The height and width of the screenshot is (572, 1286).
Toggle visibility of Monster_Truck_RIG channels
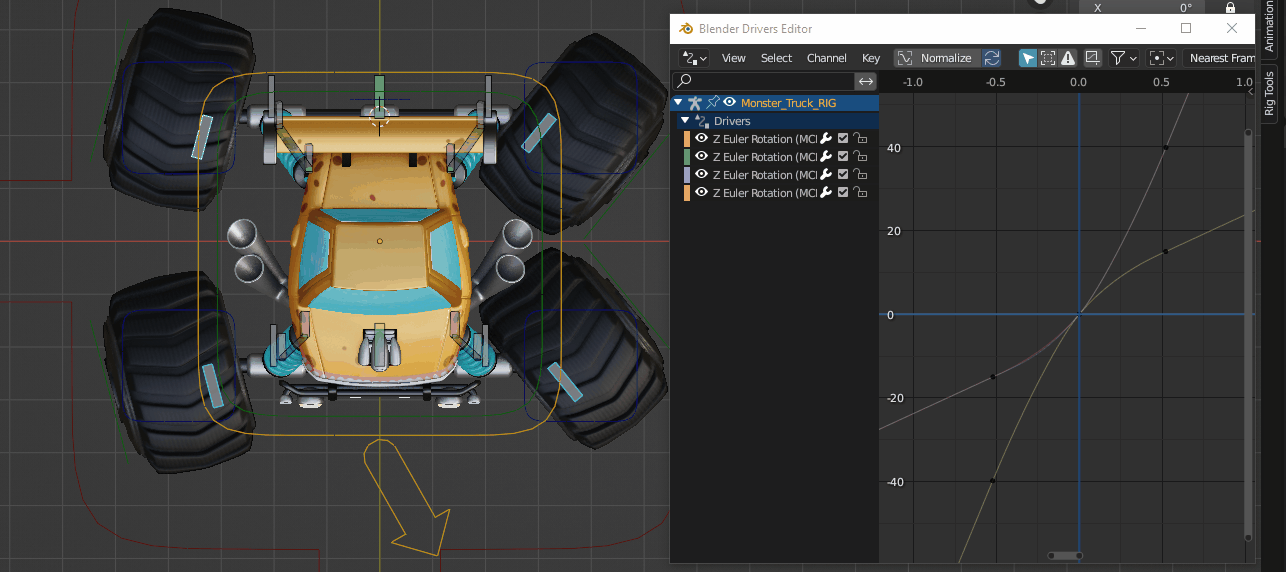[x=729, y=102]
